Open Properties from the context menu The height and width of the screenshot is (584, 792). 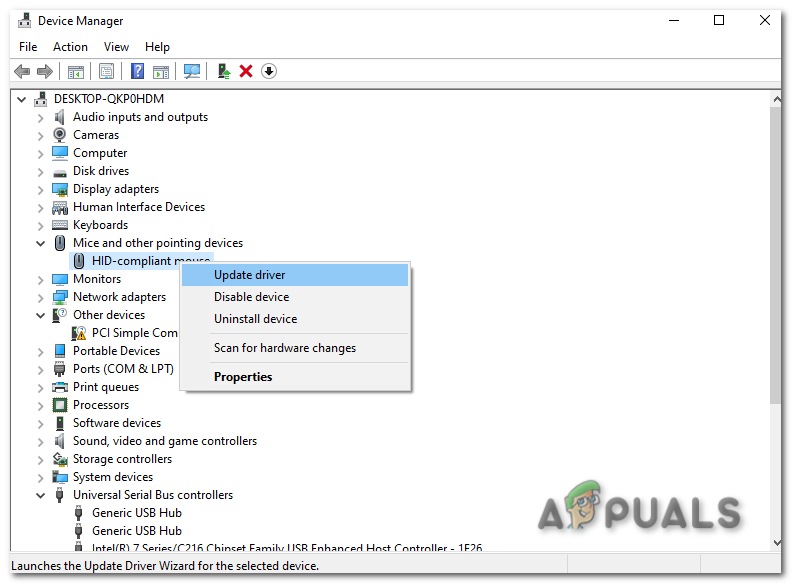[x=295, y=377]
